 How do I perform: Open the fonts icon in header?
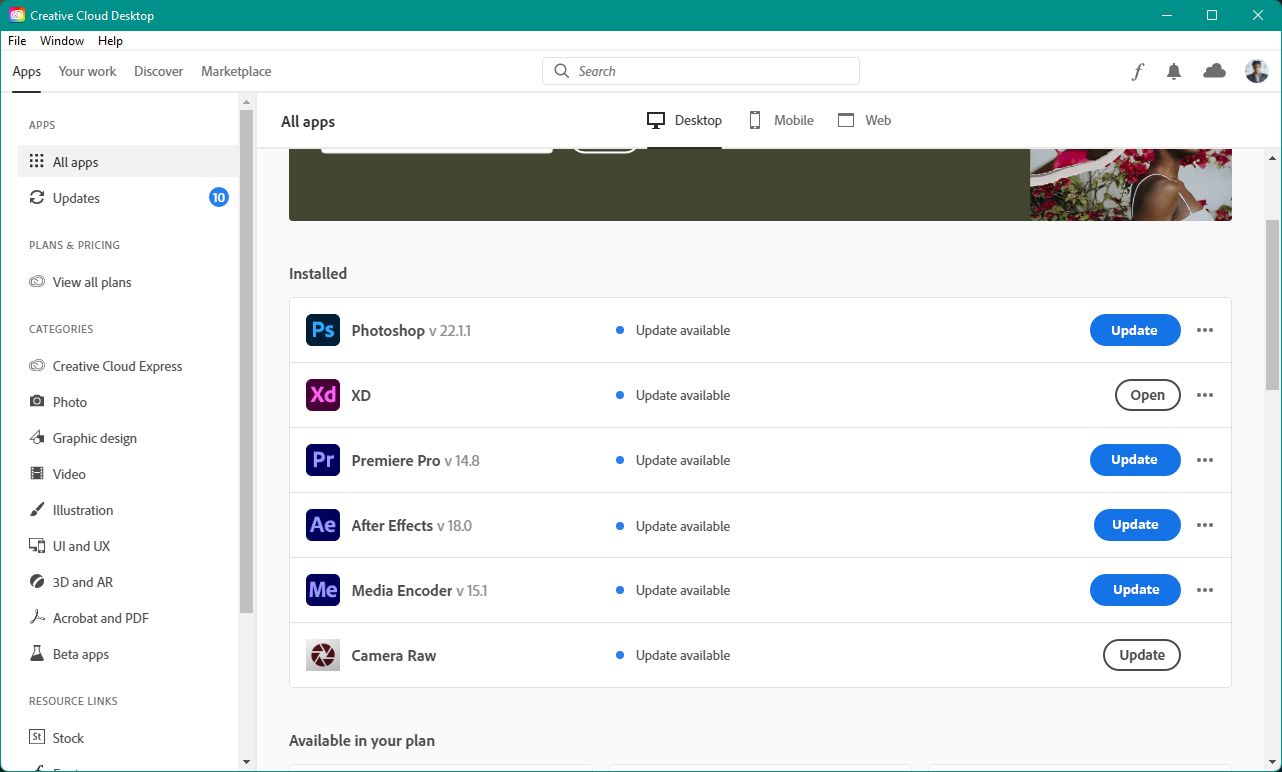tap(1137, 71)
